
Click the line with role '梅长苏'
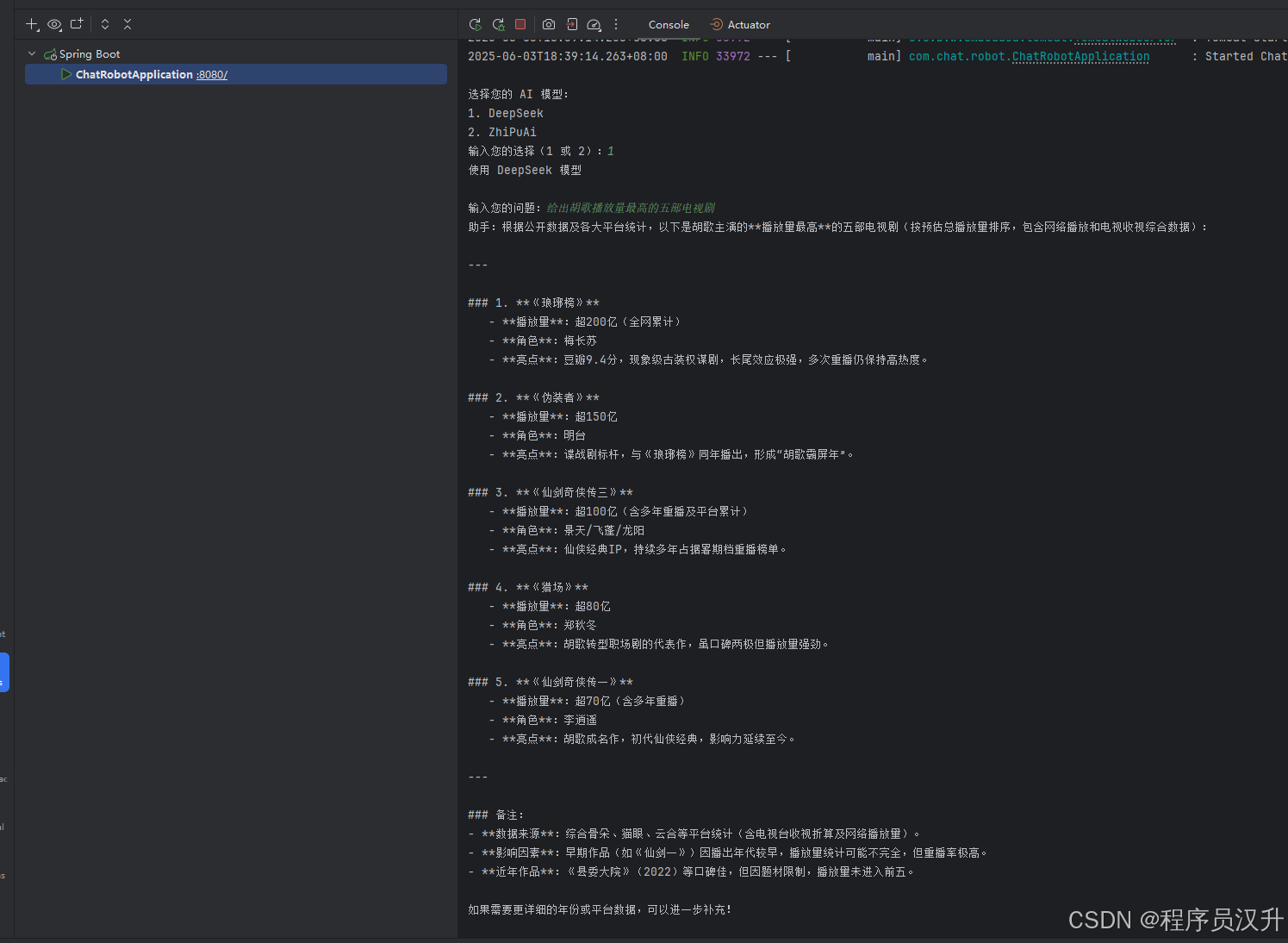coord(543,340)
